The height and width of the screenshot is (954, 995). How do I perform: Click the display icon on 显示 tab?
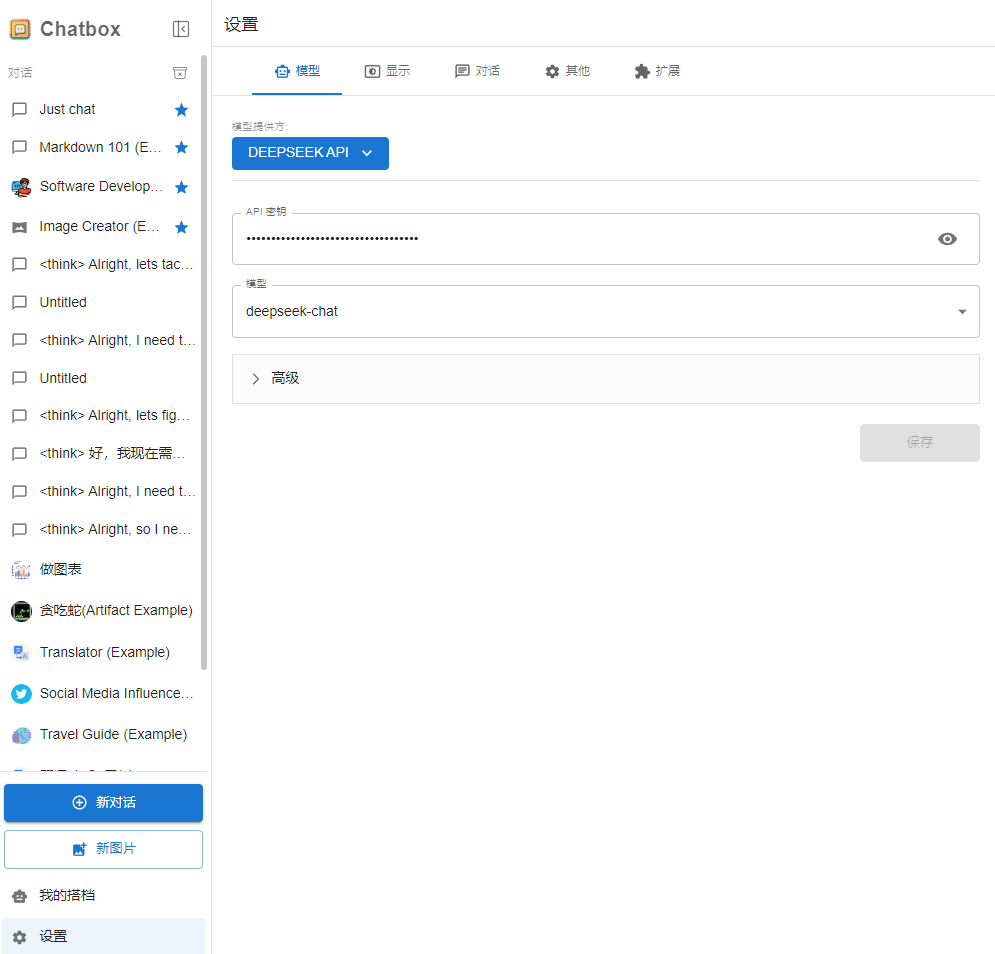pos(372,72)
